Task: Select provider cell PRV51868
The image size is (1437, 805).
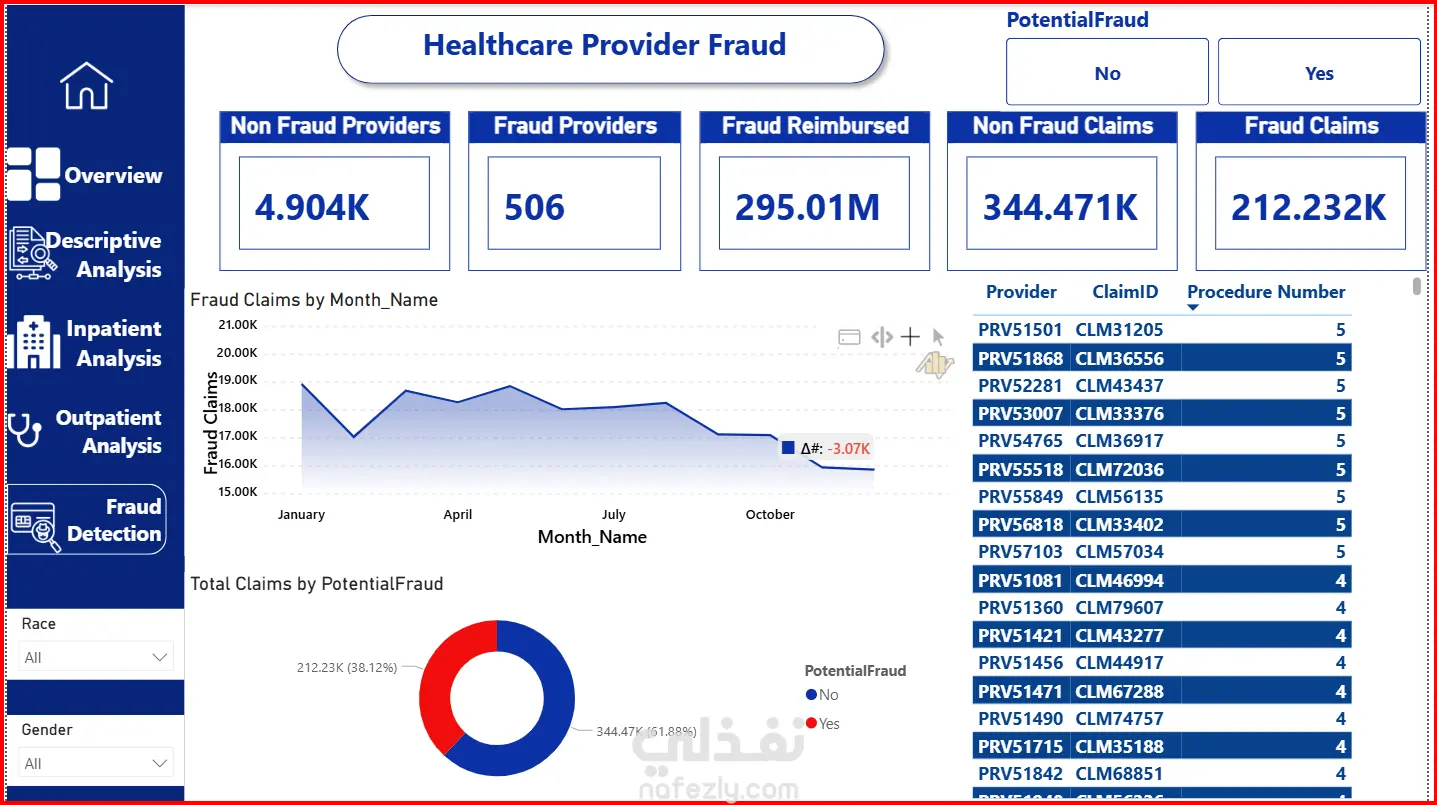Action: 1020,358
